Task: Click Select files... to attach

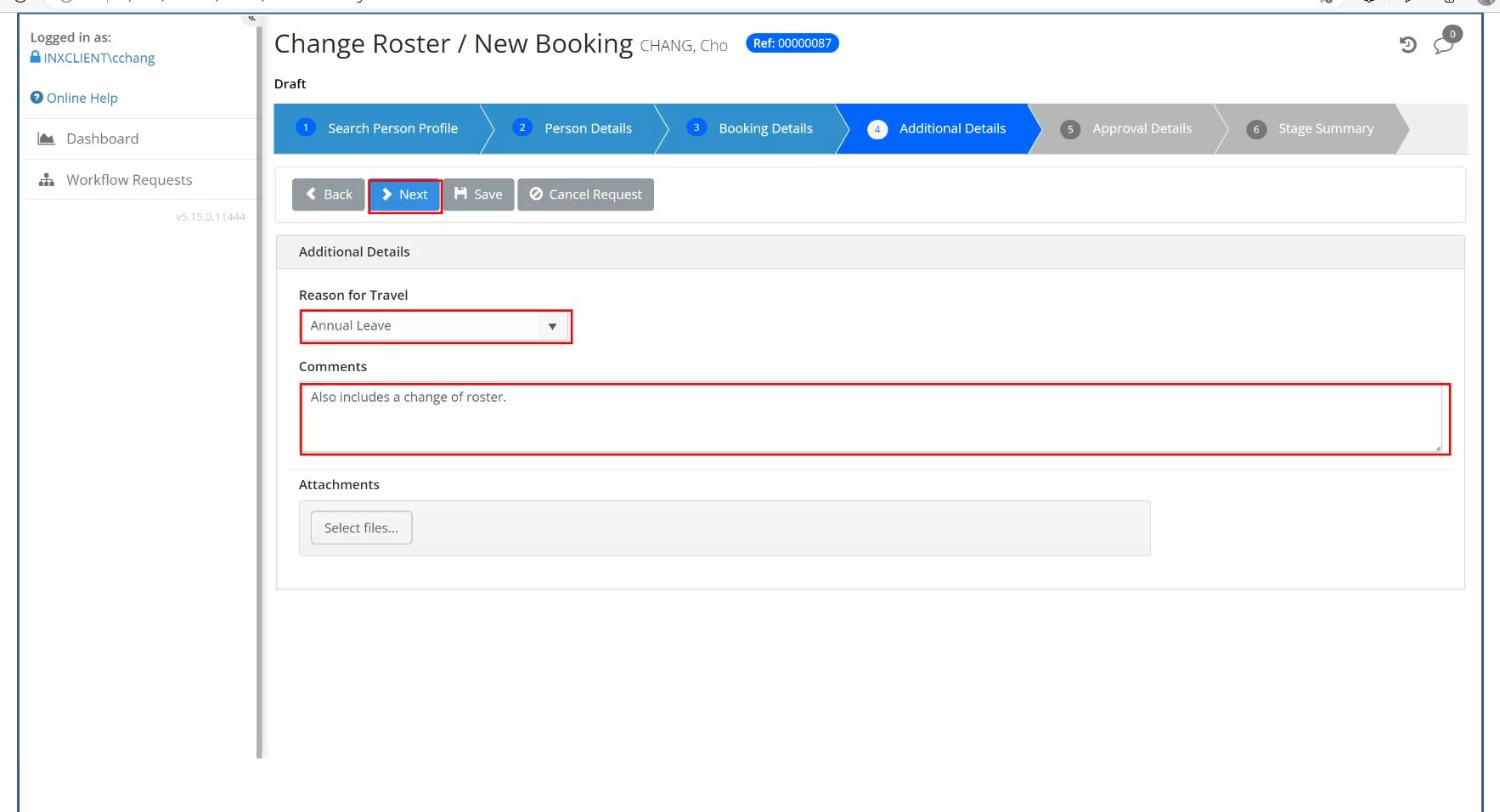Action: 362,527
